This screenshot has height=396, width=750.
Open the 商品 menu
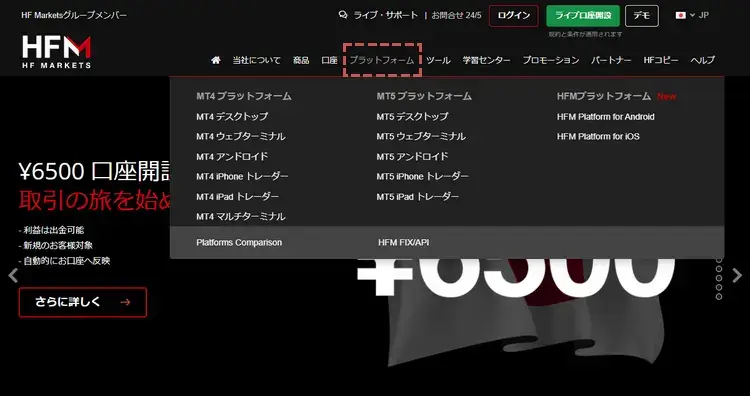coord(301,60)
